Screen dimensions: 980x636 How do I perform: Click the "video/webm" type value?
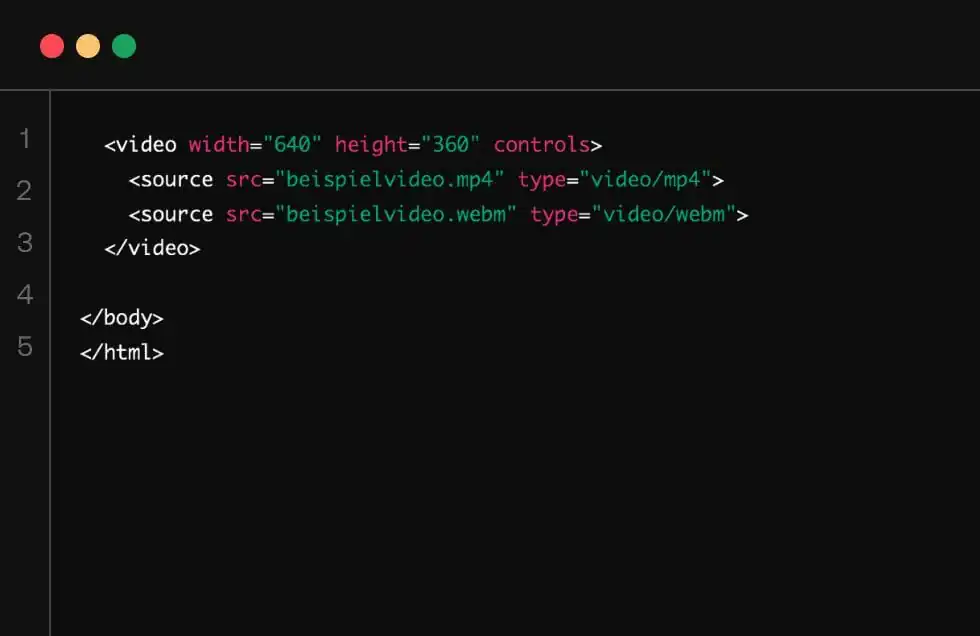tap(664, 214)
